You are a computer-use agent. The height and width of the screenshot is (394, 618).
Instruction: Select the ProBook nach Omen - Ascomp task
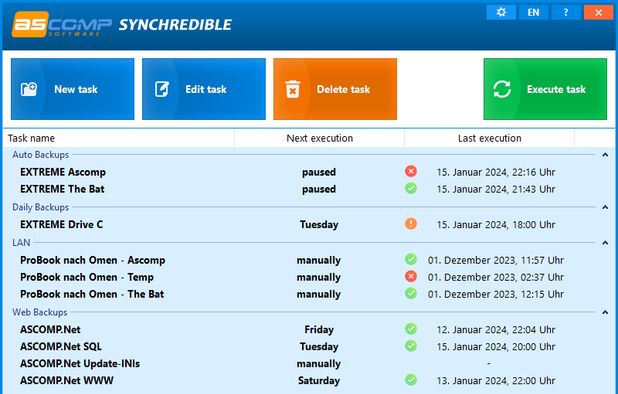[93, 260]
